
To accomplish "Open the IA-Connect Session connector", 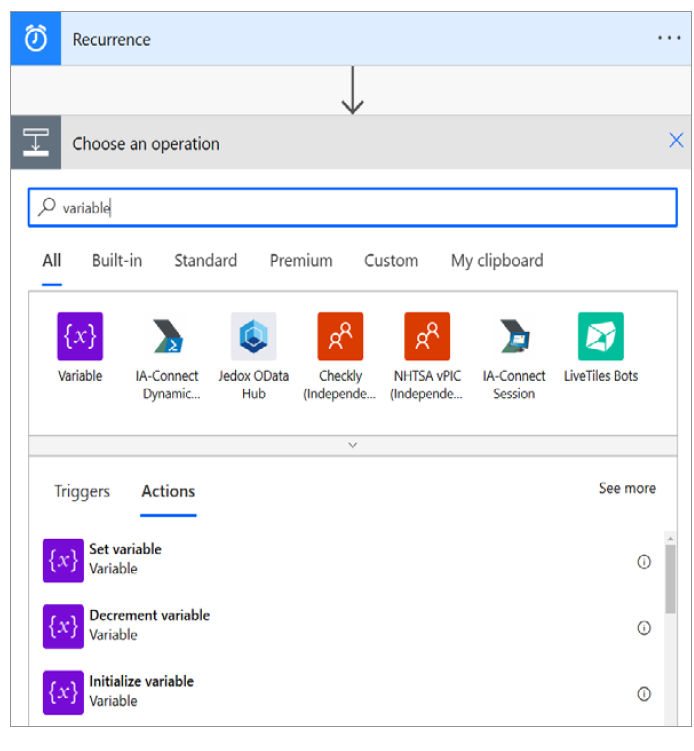I will coord(514,336).
